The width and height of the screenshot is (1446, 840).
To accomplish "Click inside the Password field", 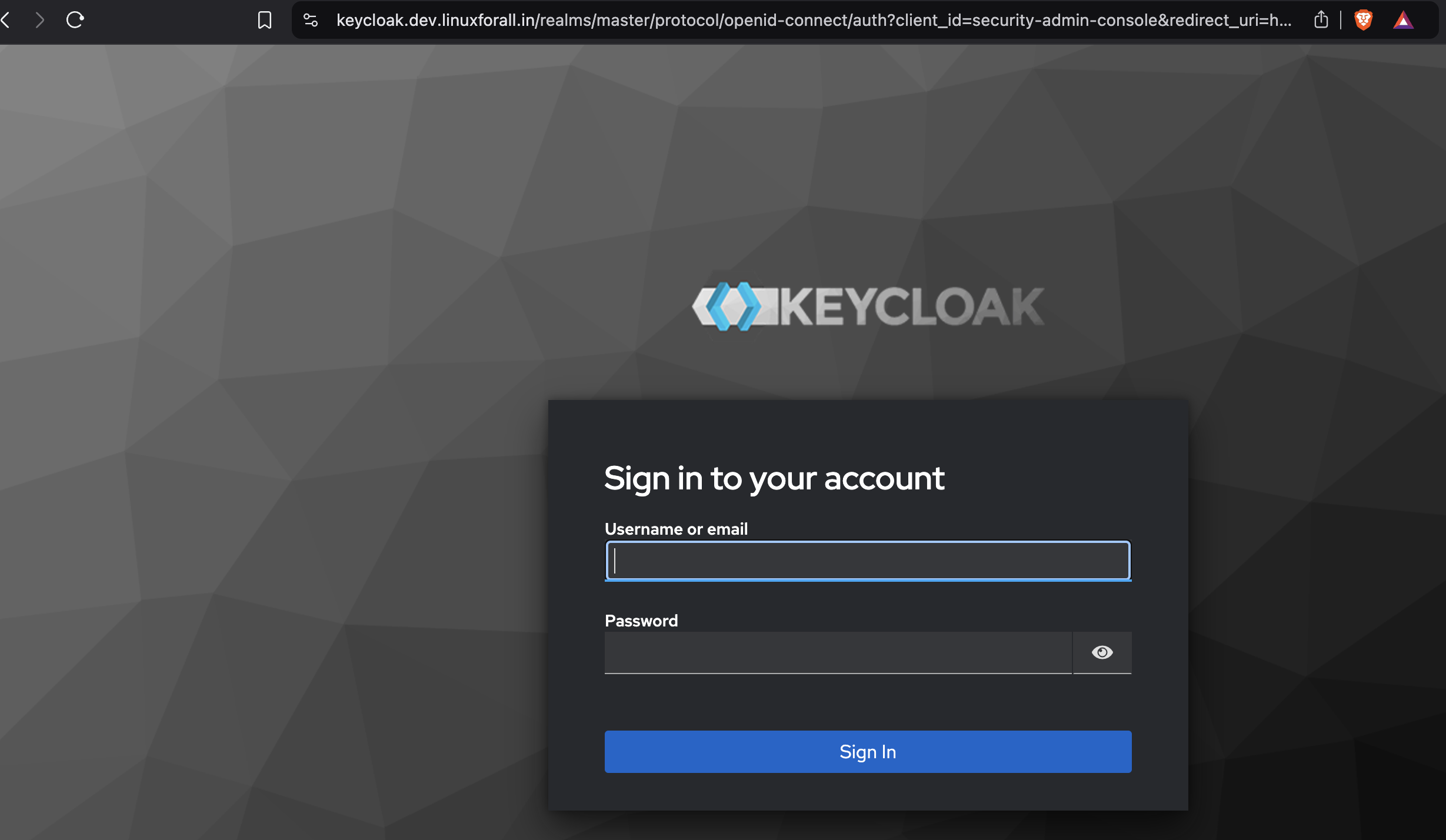I will tap(838, 652).
